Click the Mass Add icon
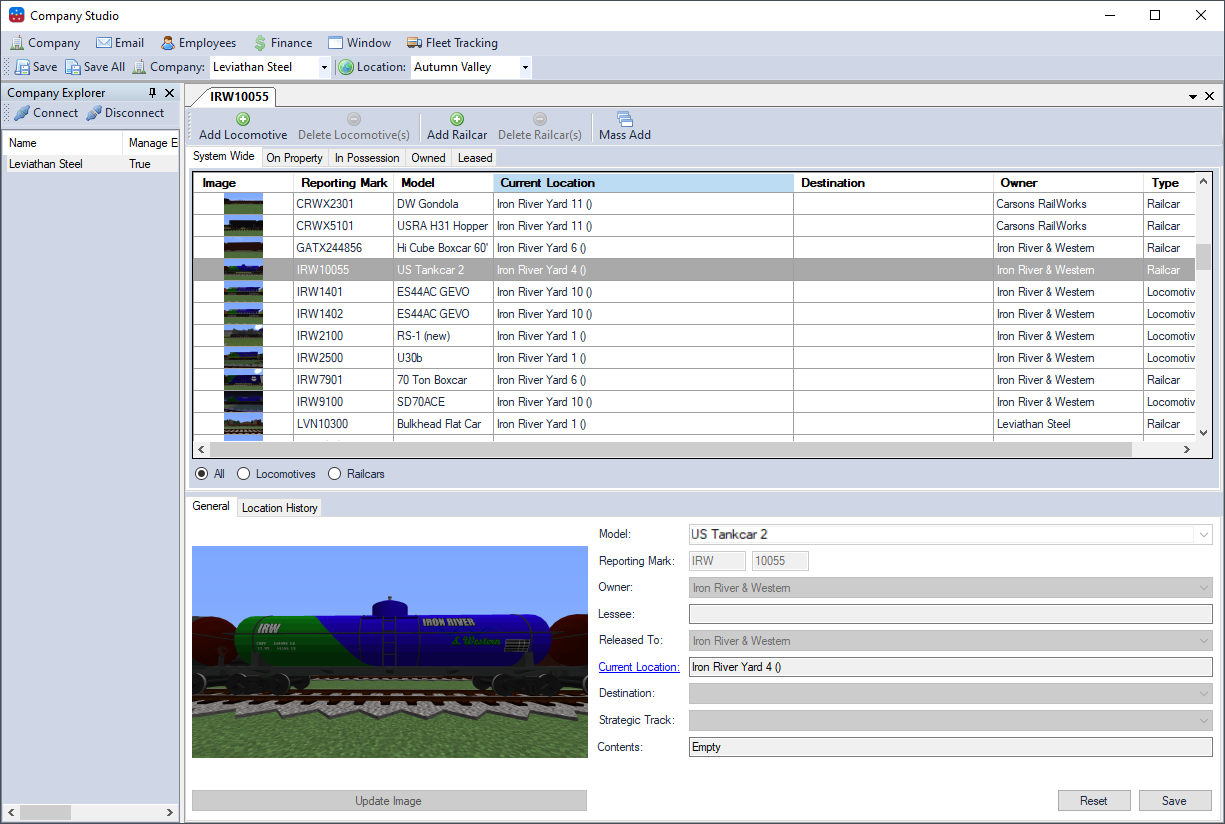Image resolution: width=1225 pixels, height=824 pixels. (x=625, y=119)
